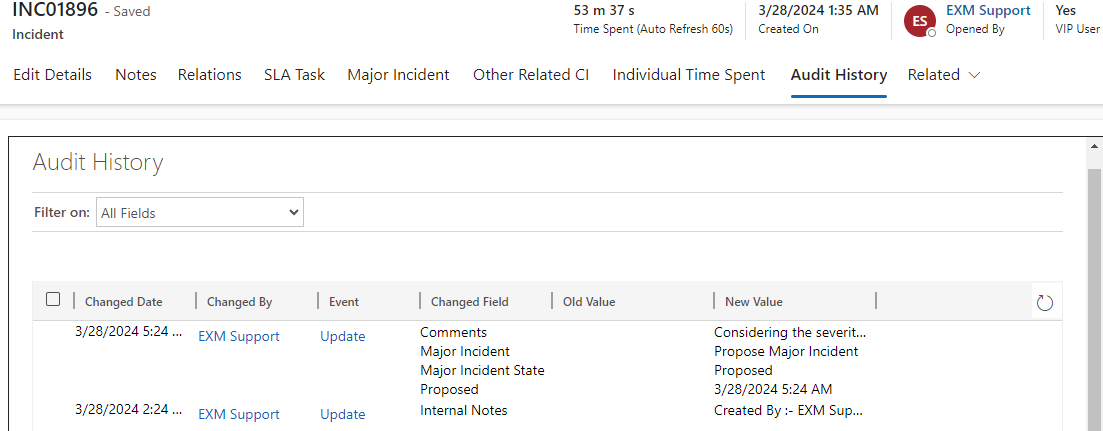
Task: Click the ES user avatar icon
Action: coord(919,21)
